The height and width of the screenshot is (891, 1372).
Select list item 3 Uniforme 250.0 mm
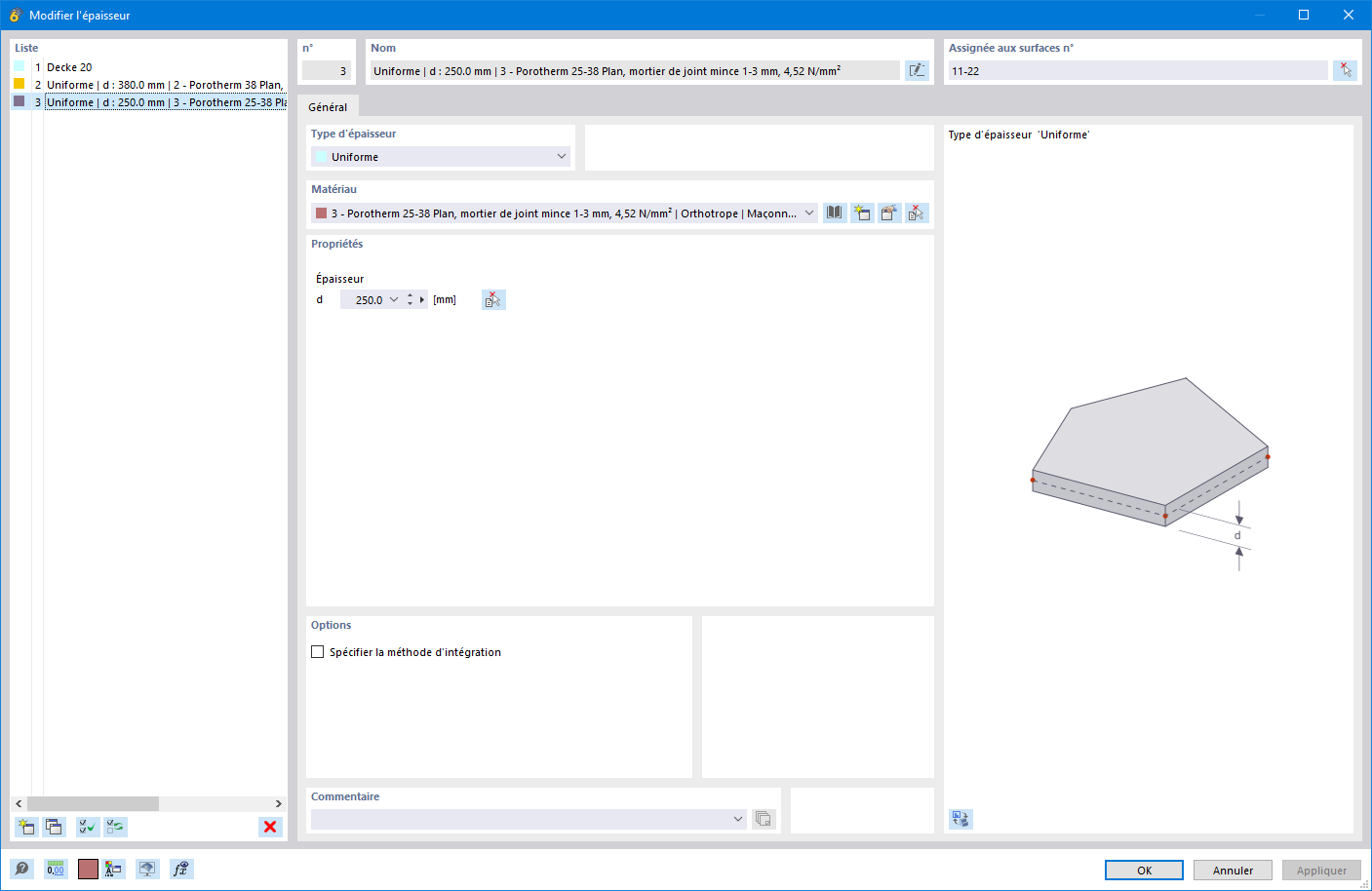(149, 102)
